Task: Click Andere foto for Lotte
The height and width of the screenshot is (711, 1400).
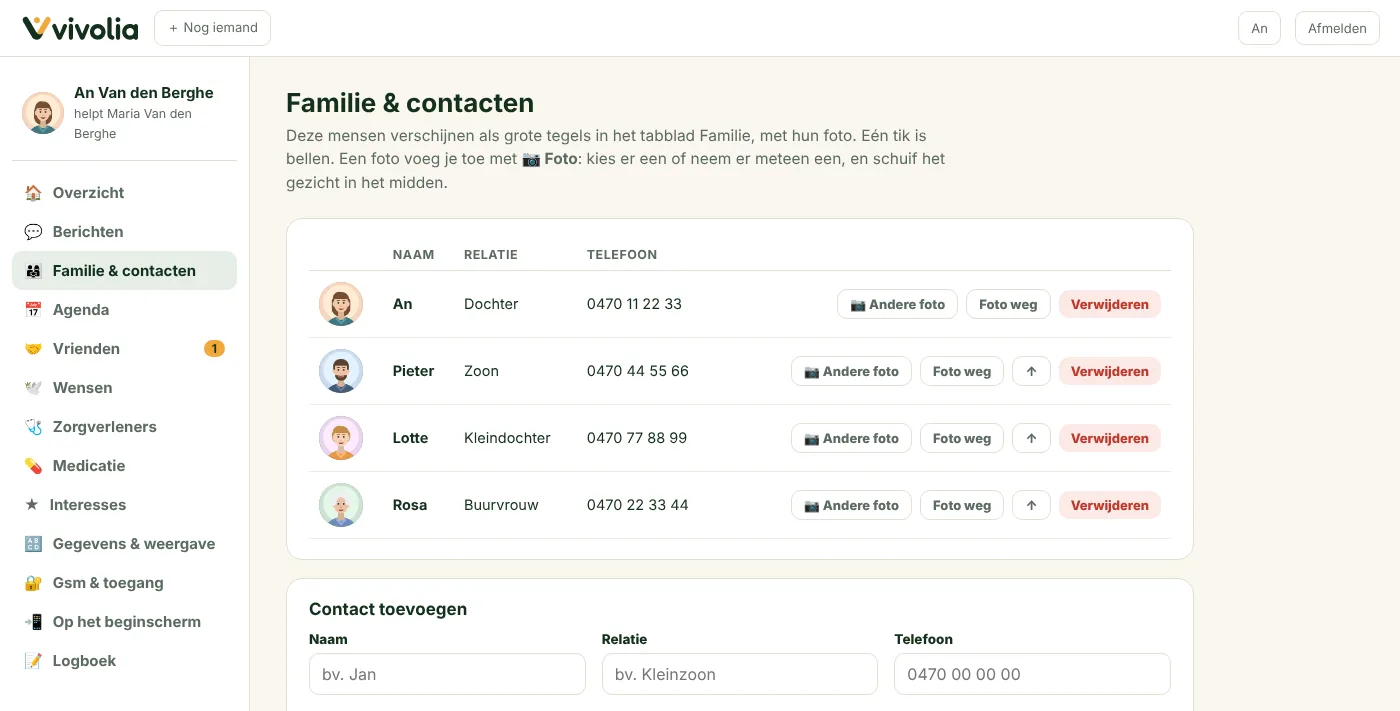Action: (x=851, y=438)
